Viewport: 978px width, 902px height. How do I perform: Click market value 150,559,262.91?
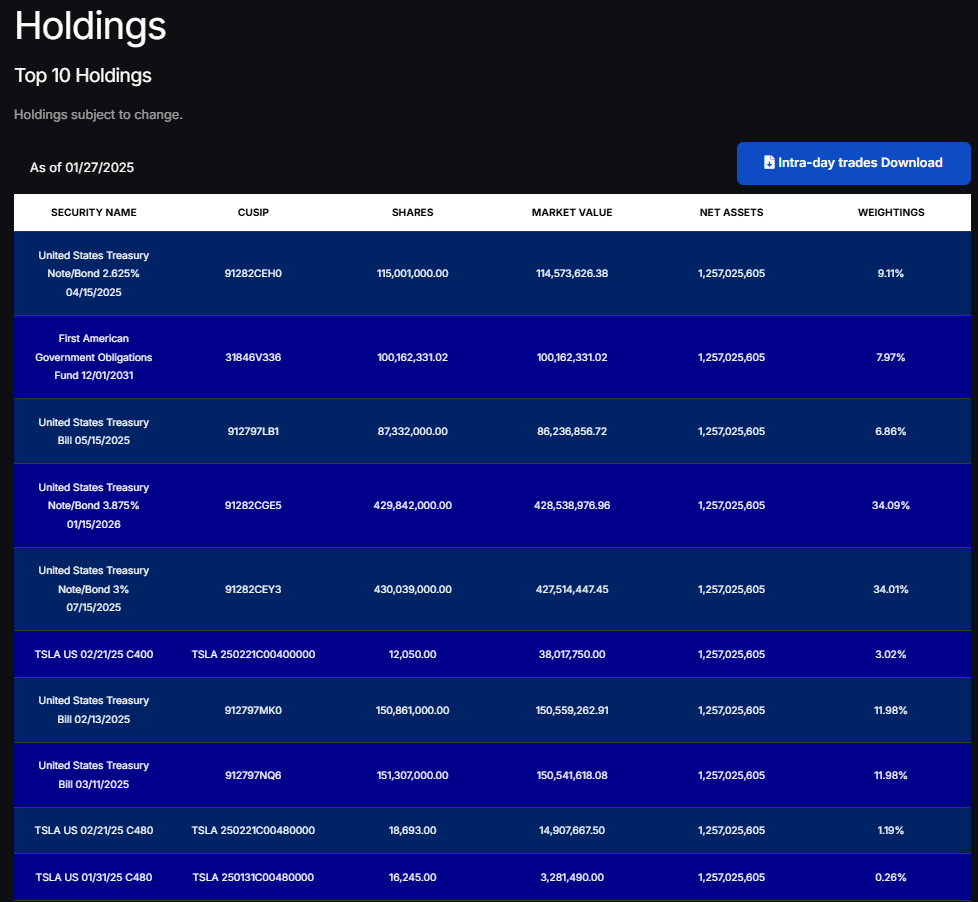point(572,710)
